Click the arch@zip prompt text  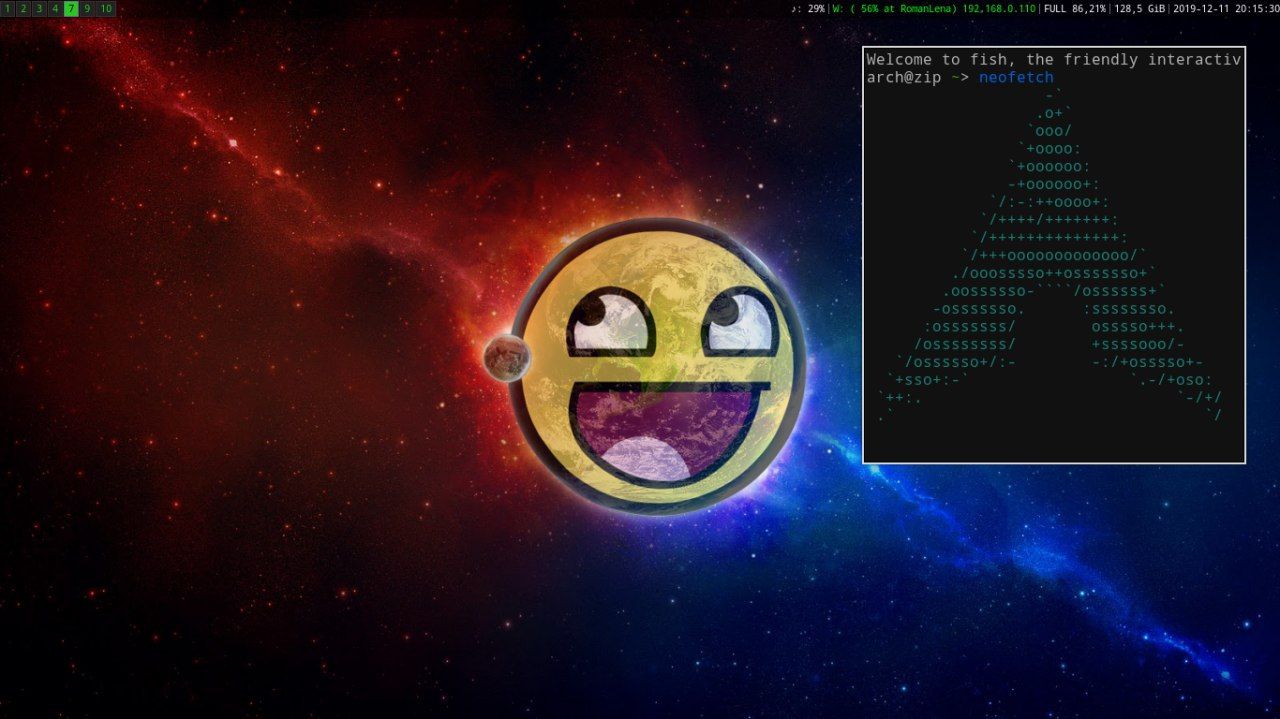coord(904,77)
